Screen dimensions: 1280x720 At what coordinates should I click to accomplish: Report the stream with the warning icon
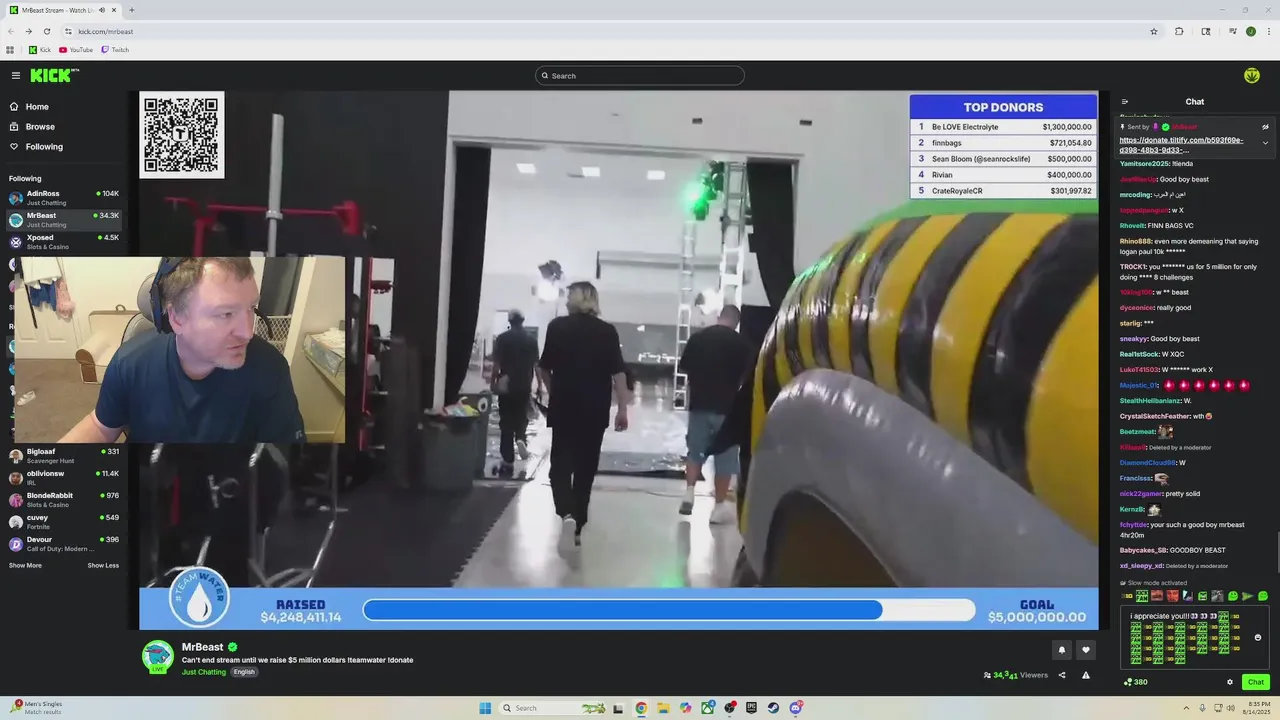(x=1086, y=675)
